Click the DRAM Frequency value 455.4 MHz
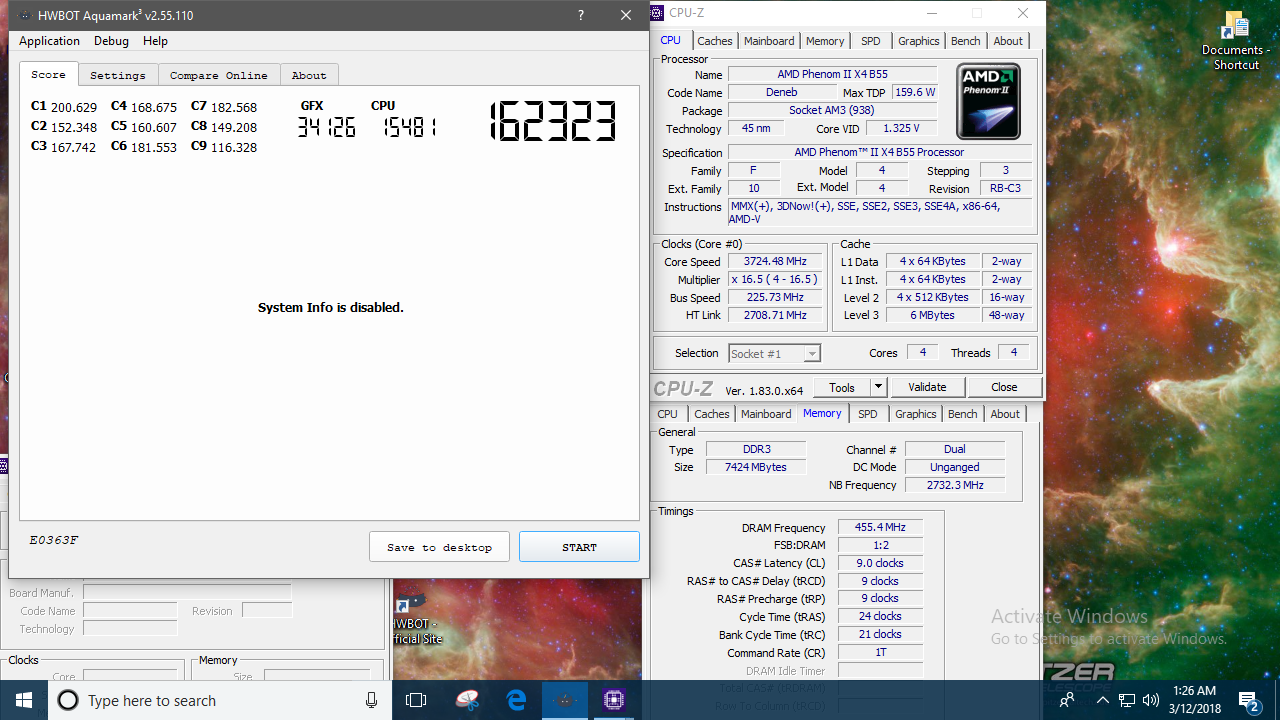This screenshot has height=720, width=1280. [880, 527]
